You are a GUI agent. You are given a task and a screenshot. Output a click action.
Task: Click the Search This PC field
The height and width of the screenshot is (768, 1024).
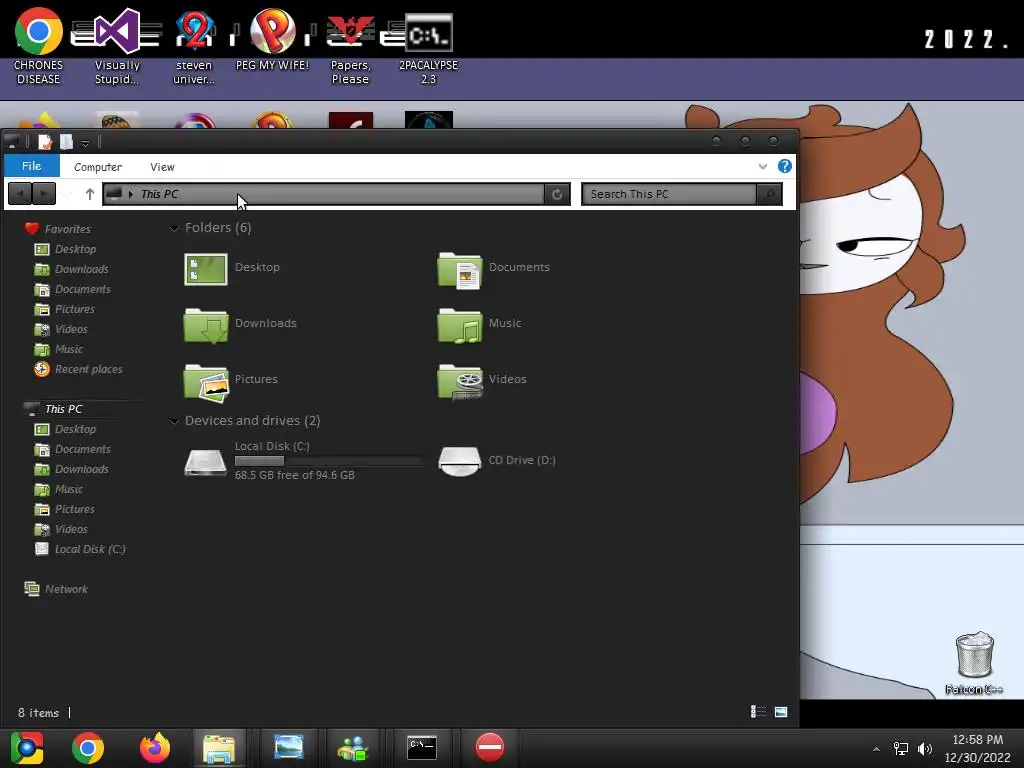(x=669, y=194)
